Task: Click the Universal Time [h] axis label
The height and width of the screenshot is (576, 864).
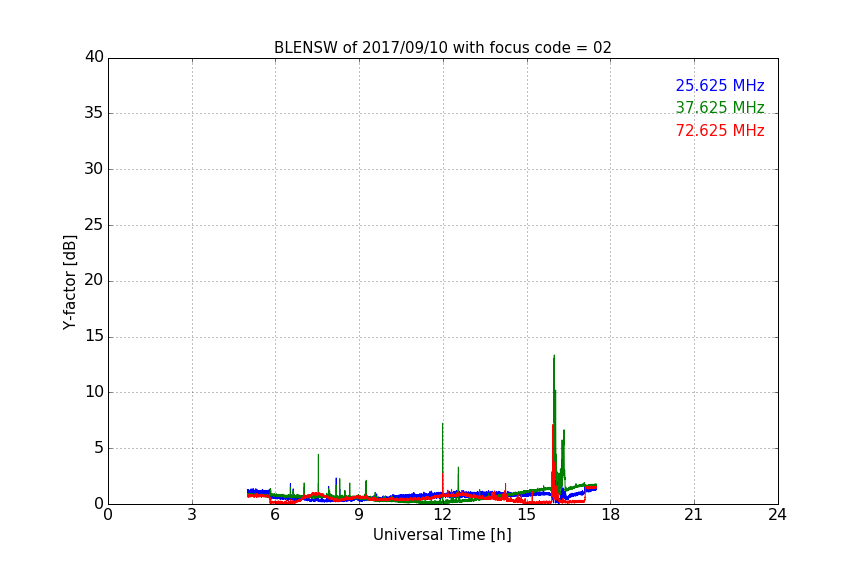Action: tap(442, 535)
